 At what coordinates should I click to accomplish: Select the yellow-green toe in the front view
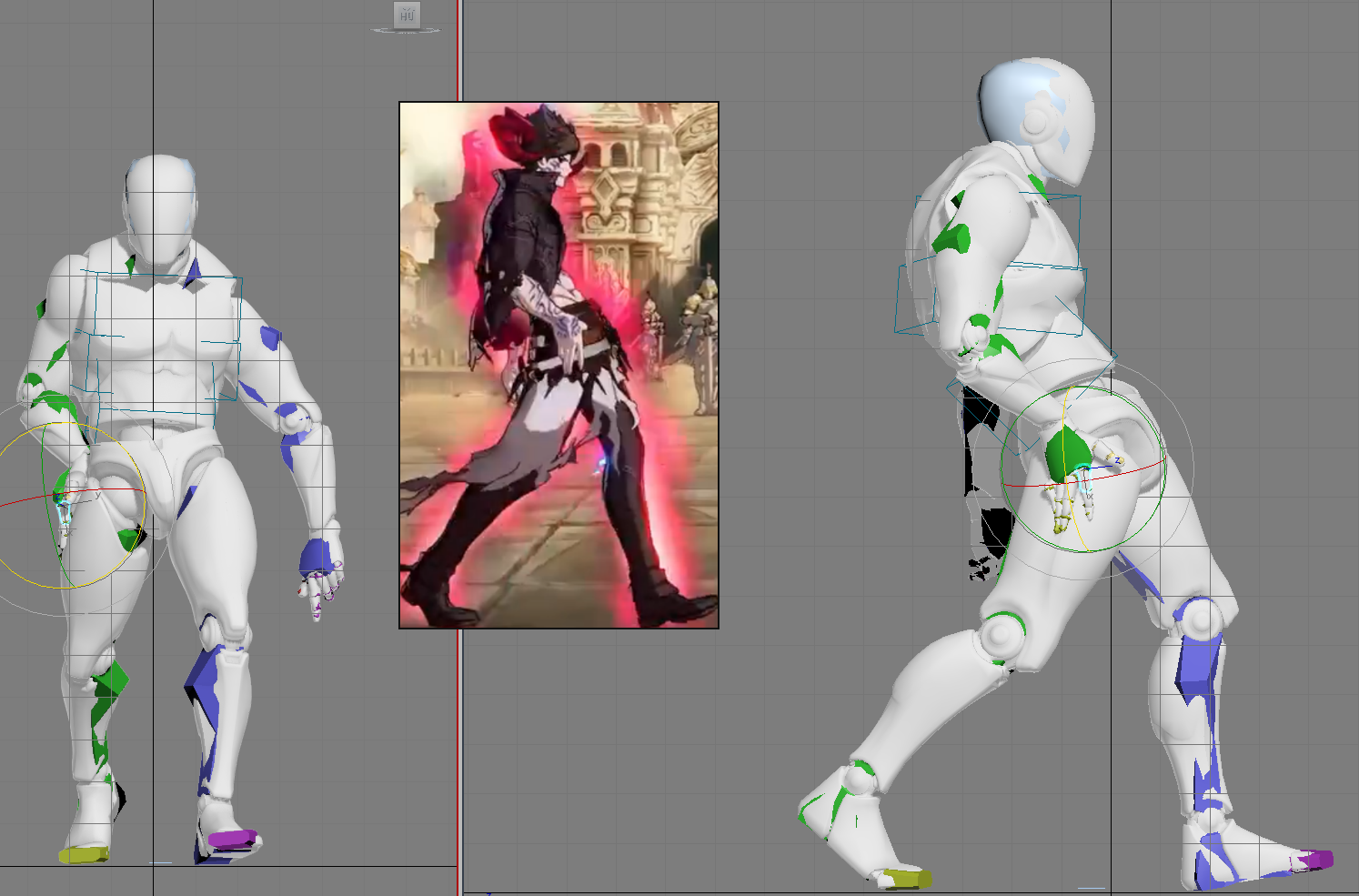point(83,854)
